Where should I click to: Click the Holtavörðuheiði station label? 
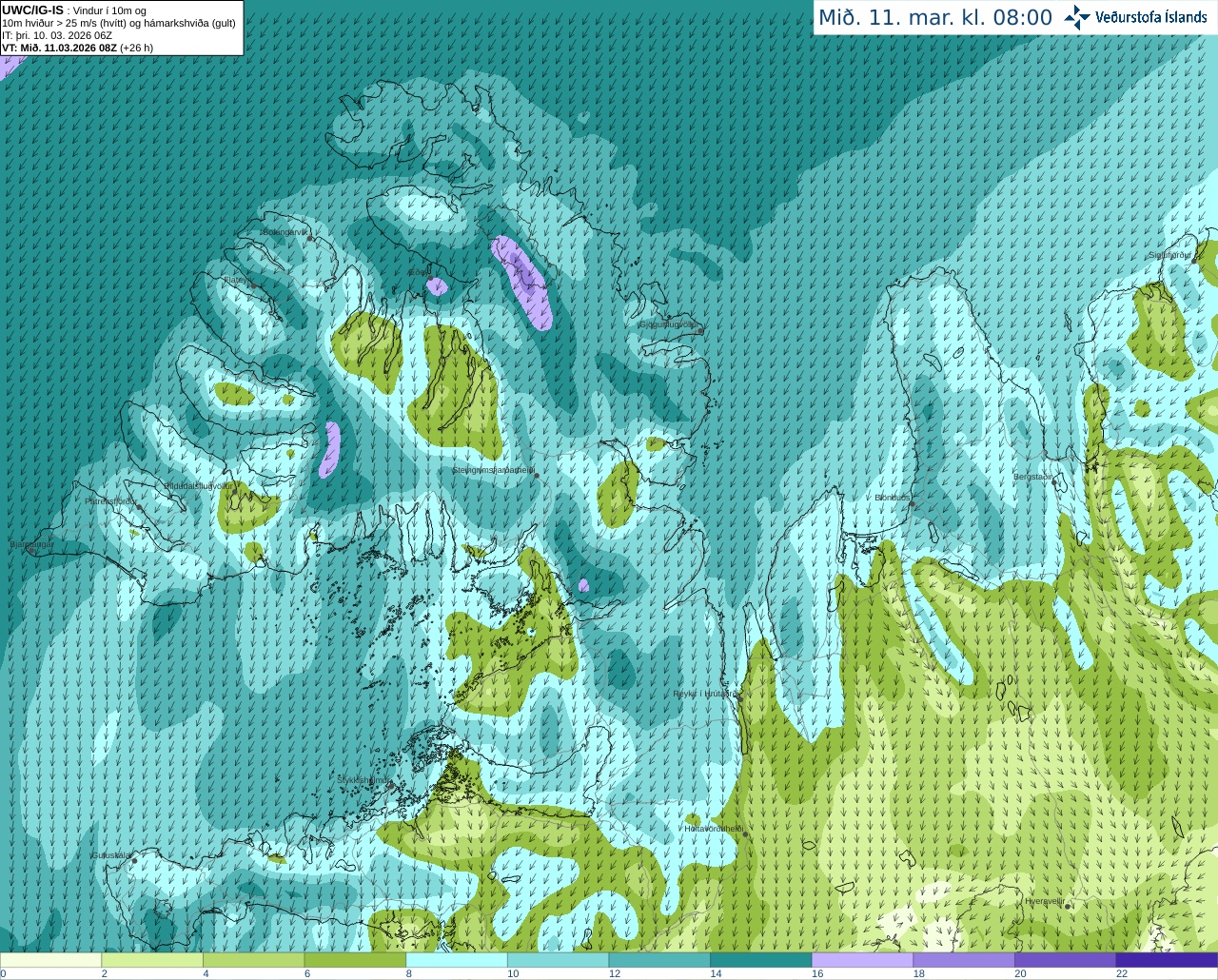tap(714, 829)
